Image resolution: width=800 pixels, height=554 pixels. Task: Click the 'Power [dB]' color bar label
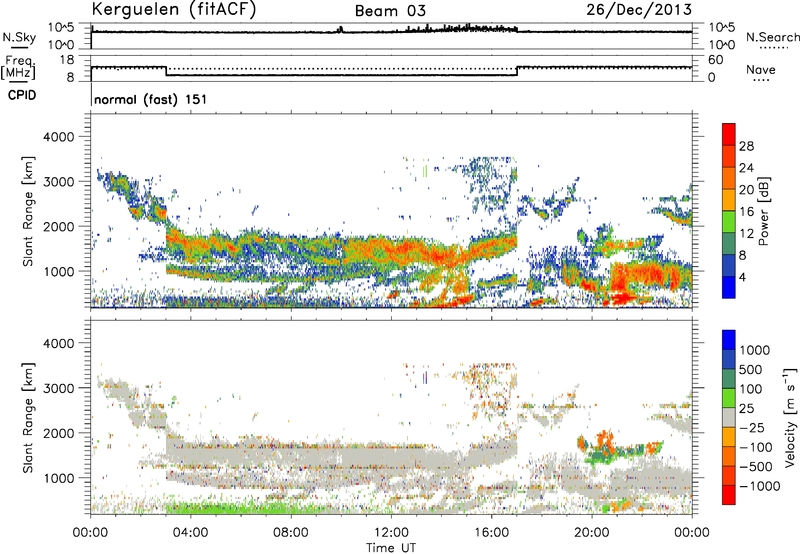764,212
